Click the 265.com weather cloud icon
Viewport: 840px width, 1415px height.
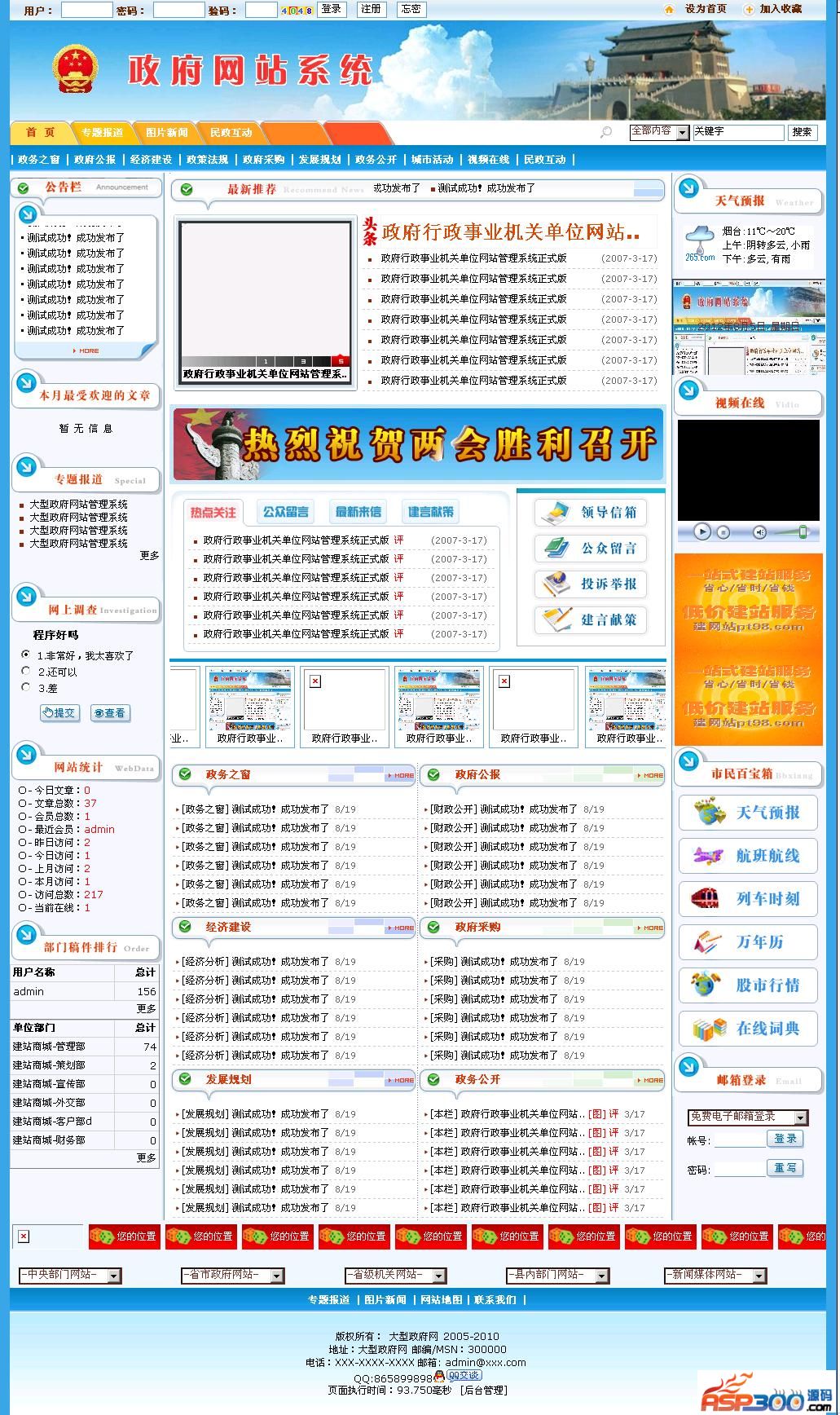[699, 244]
